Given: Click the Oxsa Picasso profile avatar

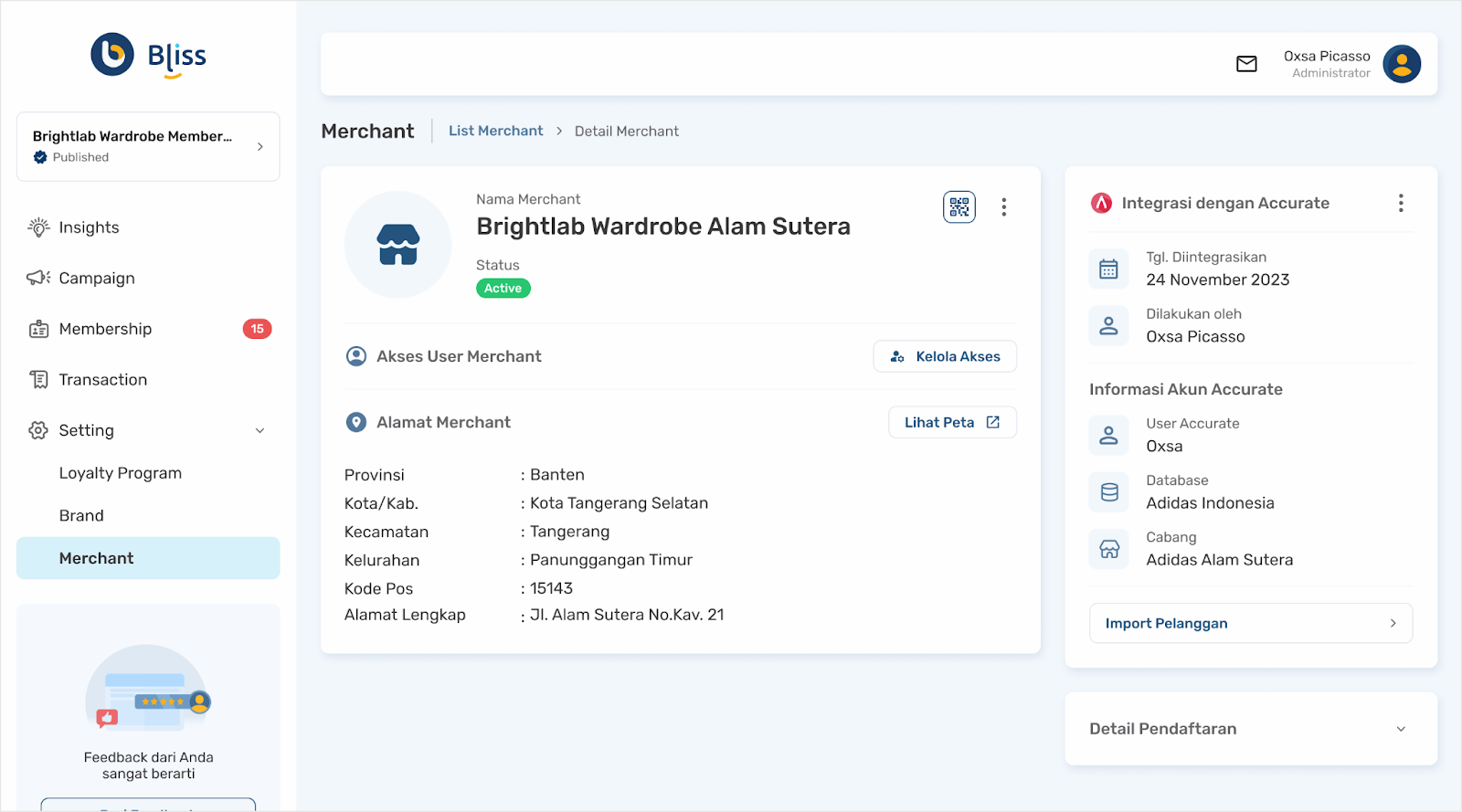Looking at the screenshot, I should click(x=1402, y=64).
